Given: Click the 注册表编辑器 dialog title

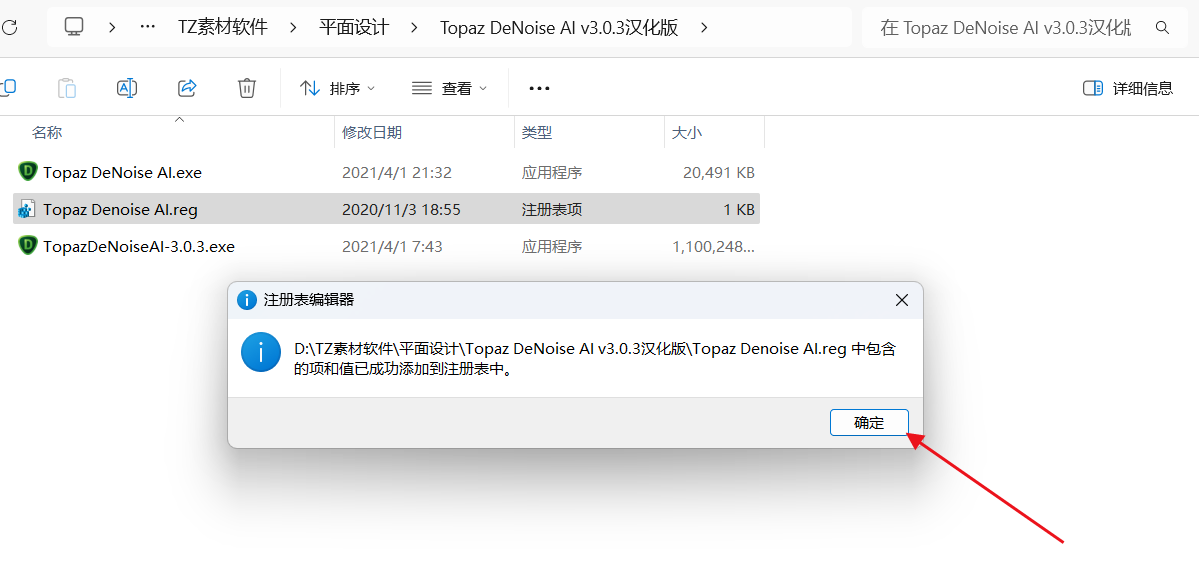Looking at the screenshot, I should click(309, 300).
